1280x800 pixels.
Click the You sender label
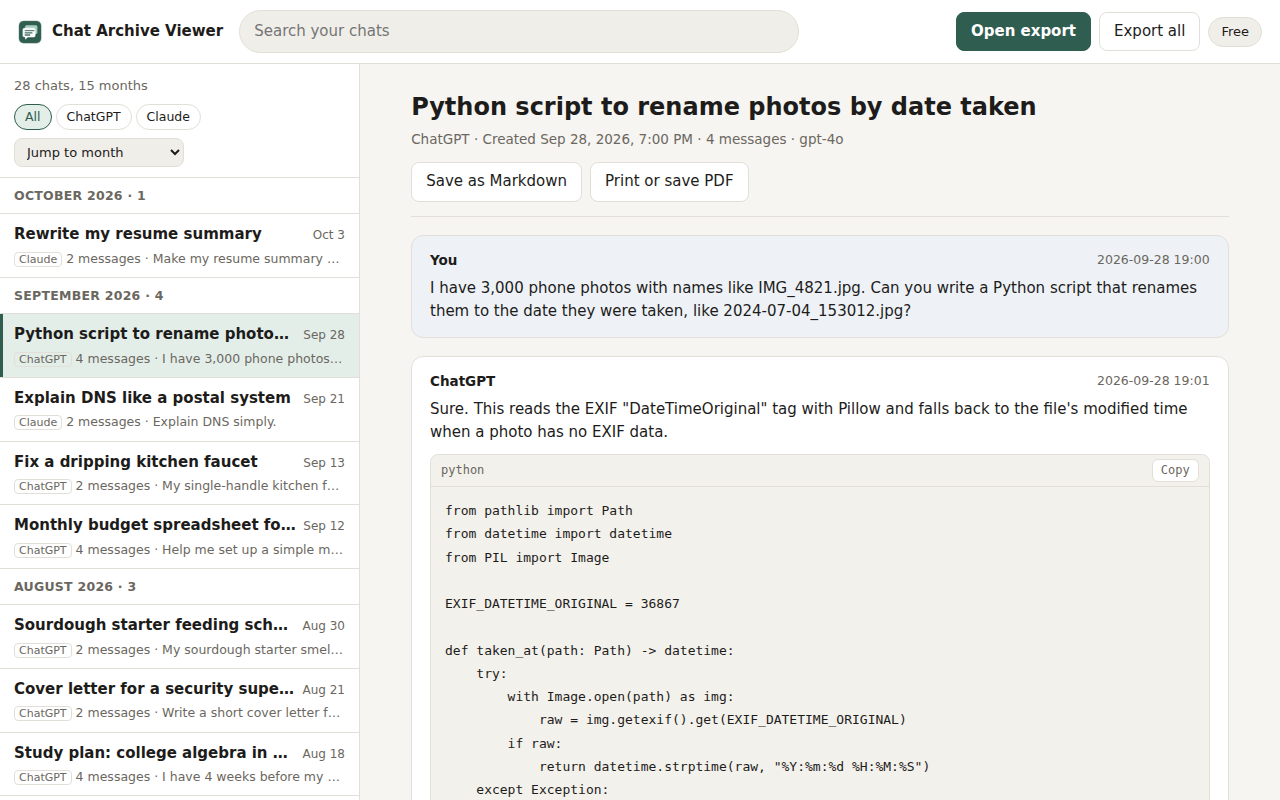coord(443,260)
